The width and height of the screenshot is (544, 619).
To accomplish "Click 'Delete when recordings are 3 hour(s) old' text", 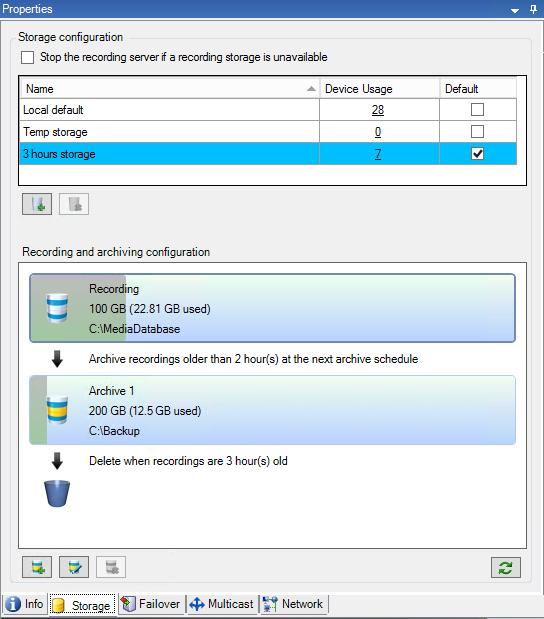I will [x=188, y=461].
